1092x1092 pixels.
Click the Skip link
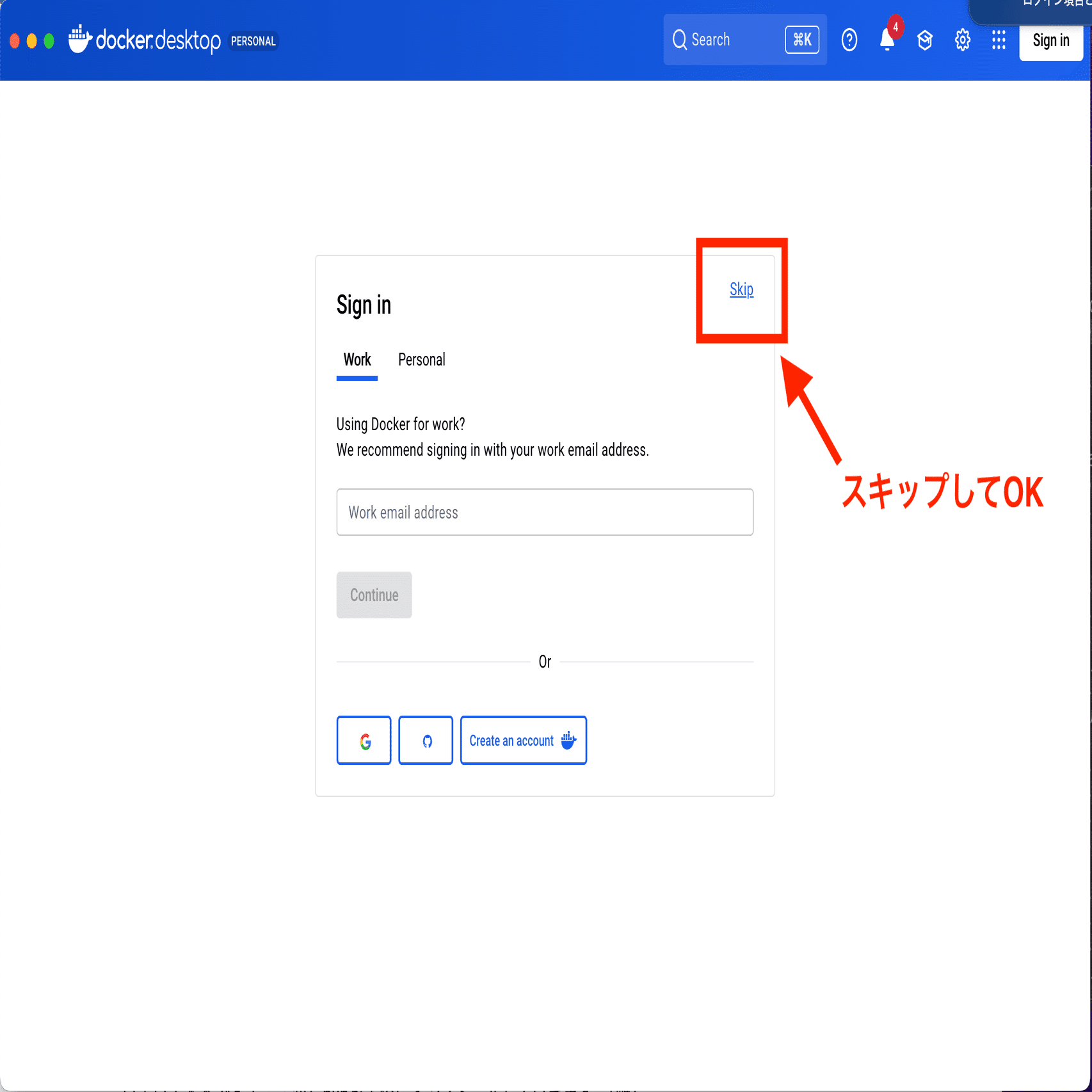pos(741,289)
